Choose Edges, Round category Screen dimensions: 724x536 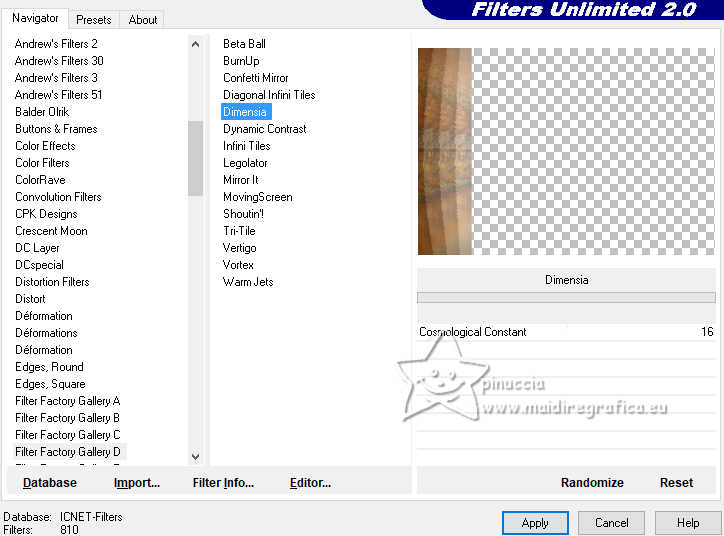pos(49,367)
